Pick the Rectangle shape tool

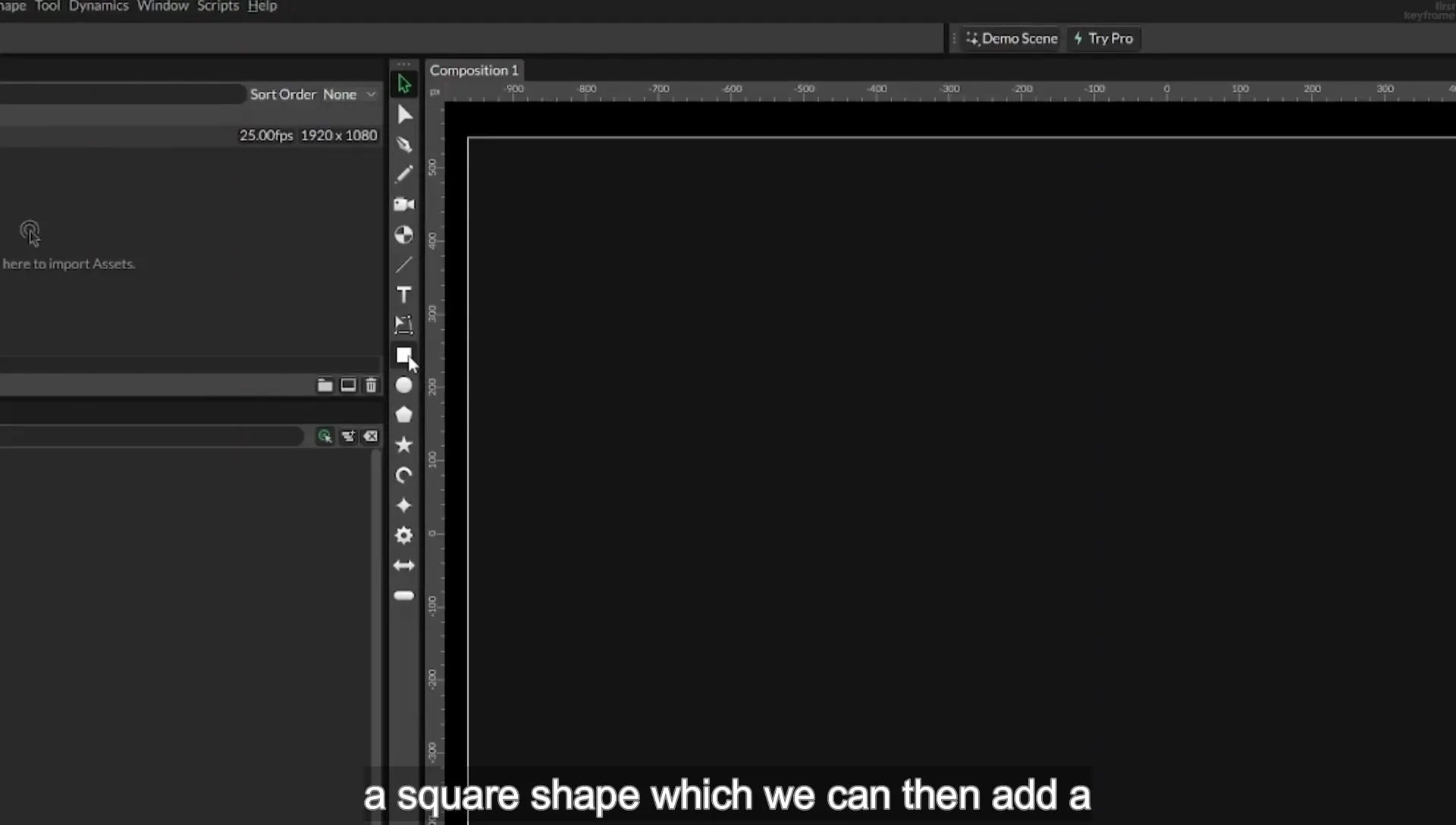(404, 355)
